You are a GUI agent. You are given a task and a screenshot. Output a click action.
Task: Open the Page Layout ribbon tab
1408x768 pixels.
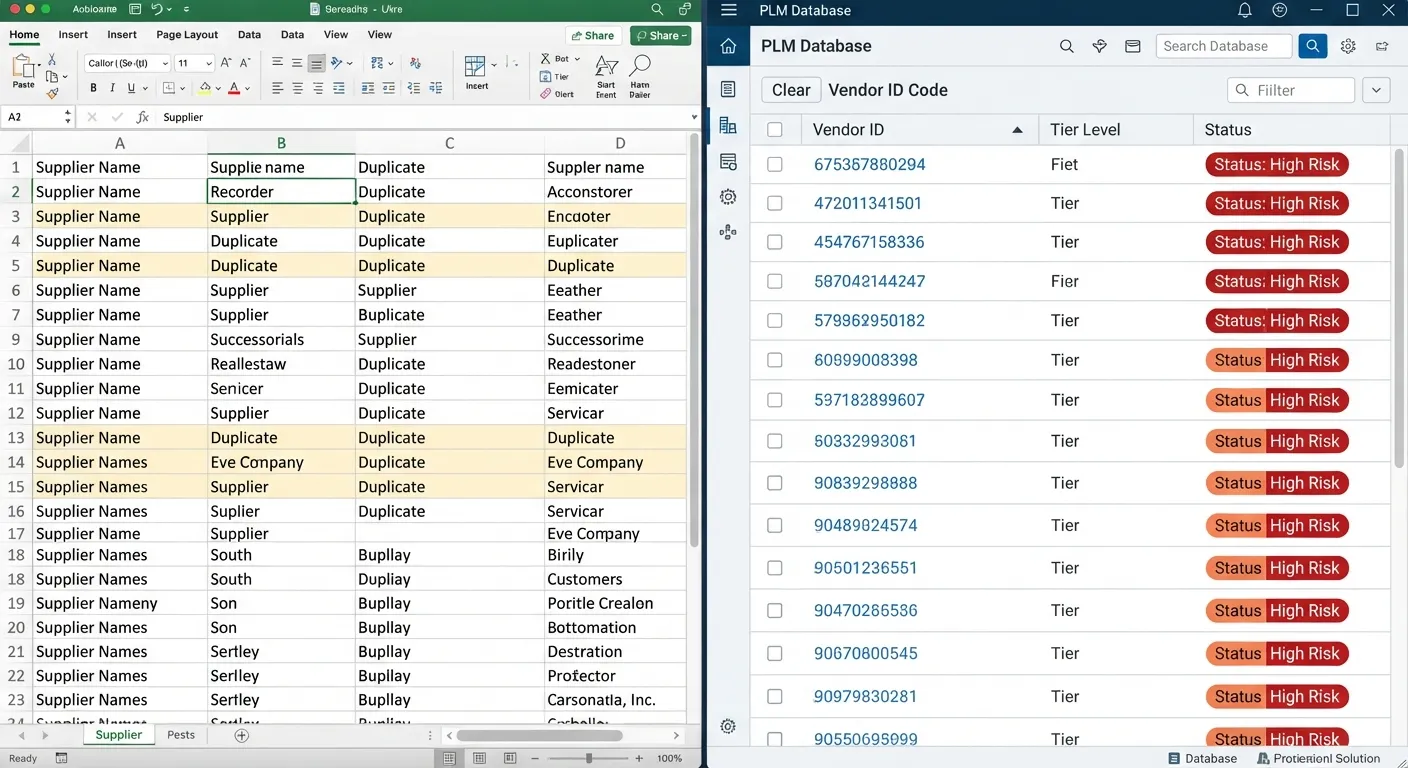[x=187, y=34]
